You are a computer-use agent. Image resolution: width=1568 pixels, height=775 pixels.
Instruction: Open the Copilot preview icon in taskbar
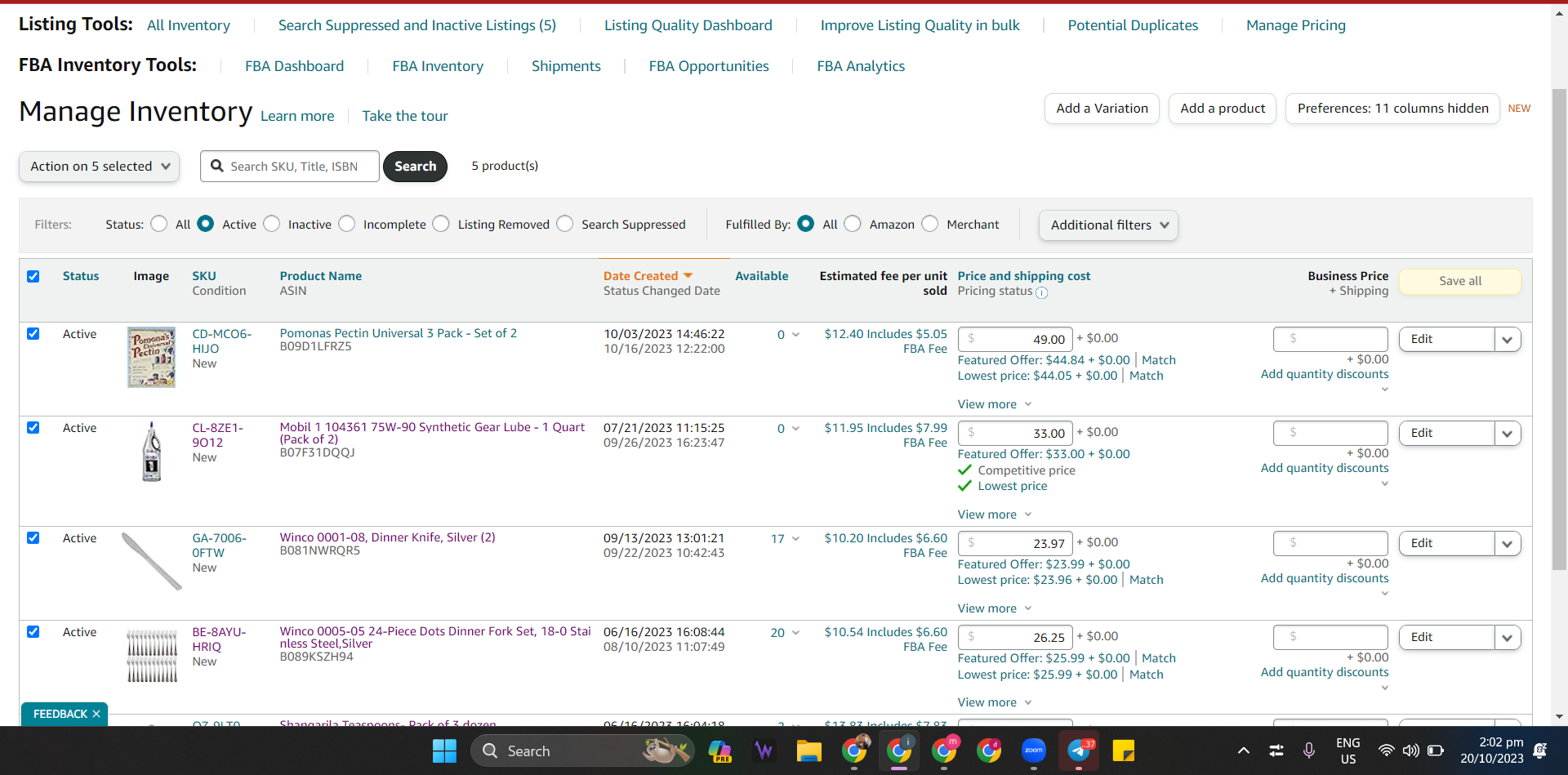coord(719,751)
